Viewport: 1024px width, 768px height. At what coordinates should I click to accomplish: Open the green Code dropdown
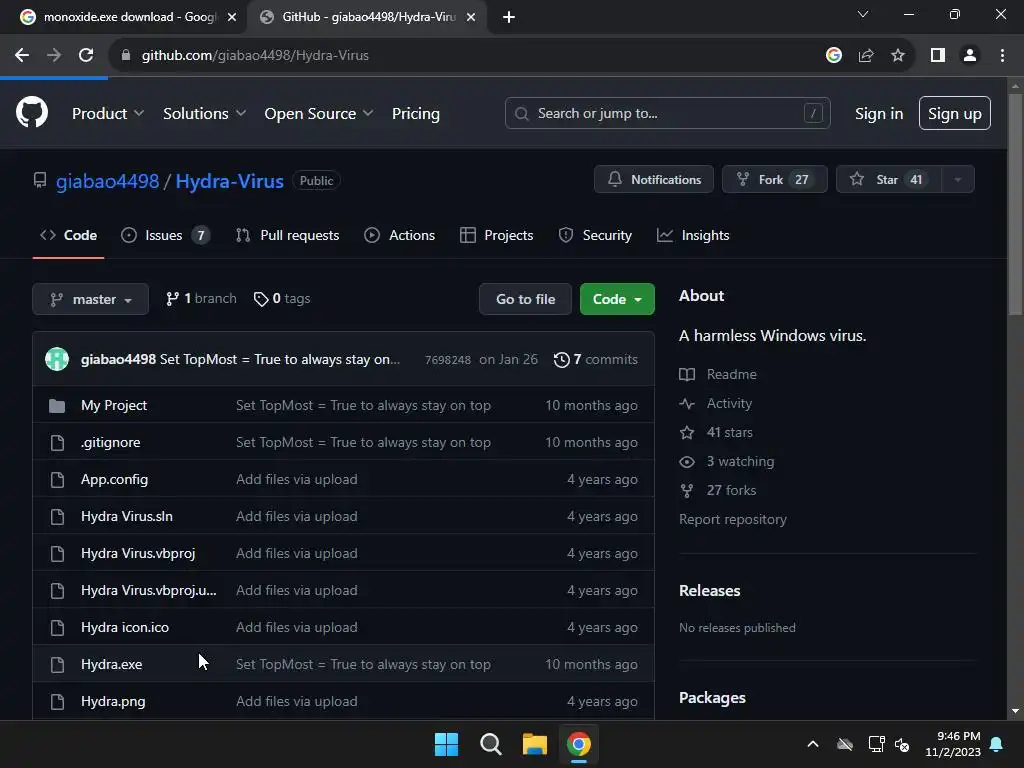point(617,299)
